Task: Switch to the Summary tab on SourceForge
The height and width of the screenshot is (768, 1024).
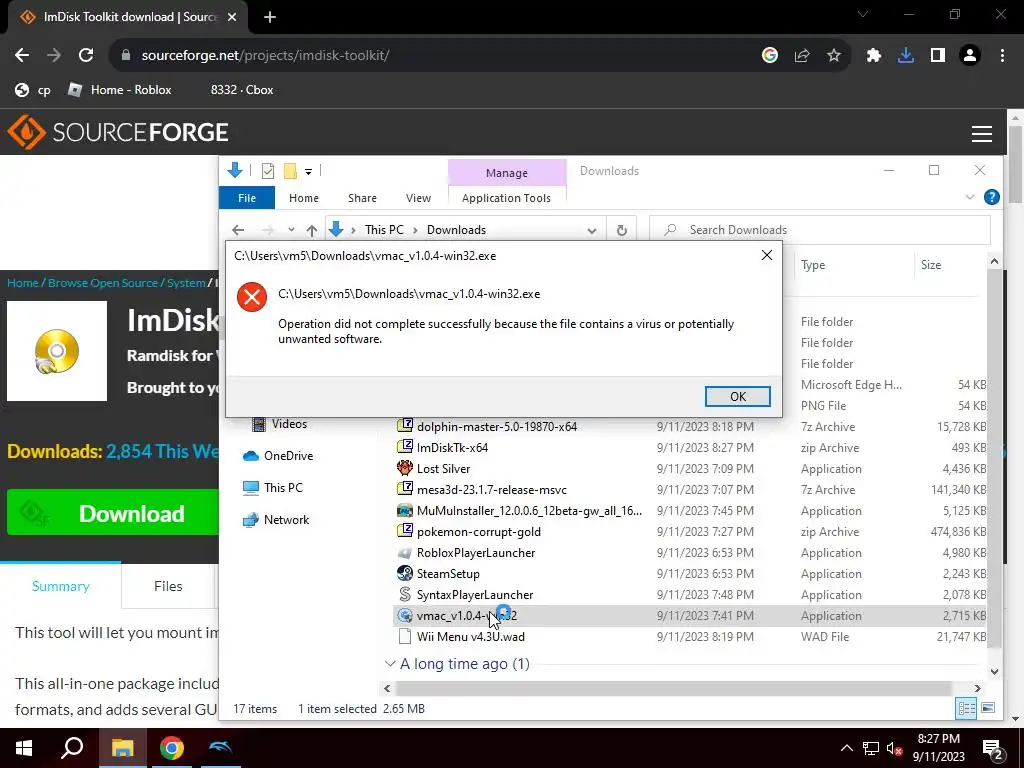Action: click(x=61, y=586)
